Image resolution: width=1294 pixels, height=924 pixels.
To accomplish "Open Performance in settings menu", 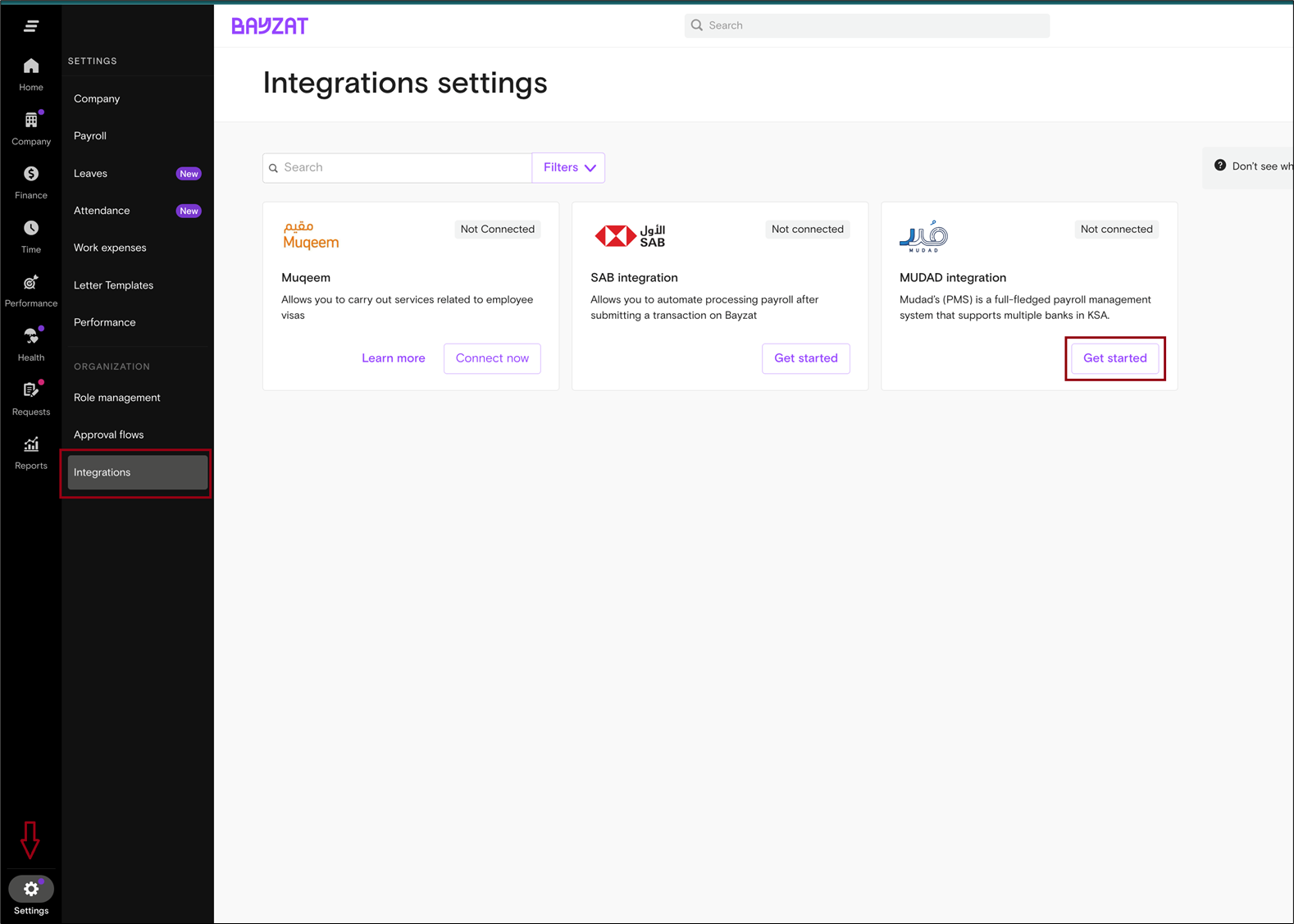I will point(105,322).
